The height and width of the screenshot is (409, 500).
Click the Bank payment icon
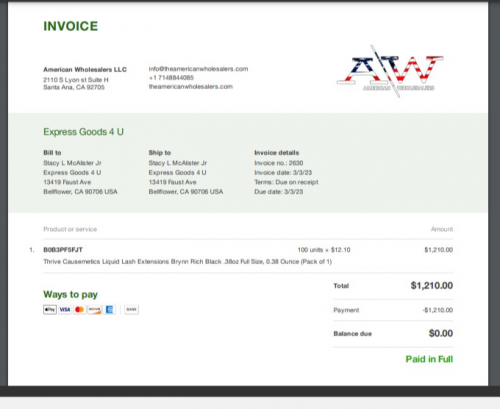pyautogui.click(x=131, y=310)
